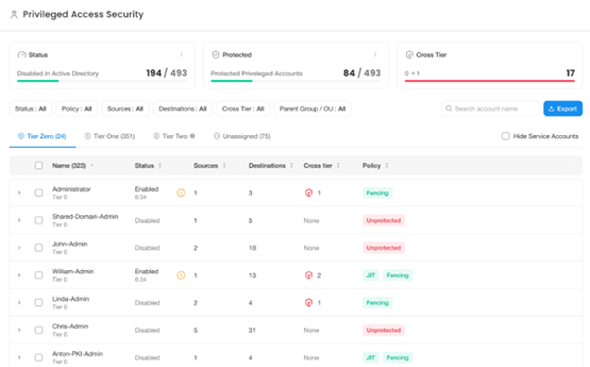Click the Export button
Viewport: 590px width, 367px height.
[563, 108]
